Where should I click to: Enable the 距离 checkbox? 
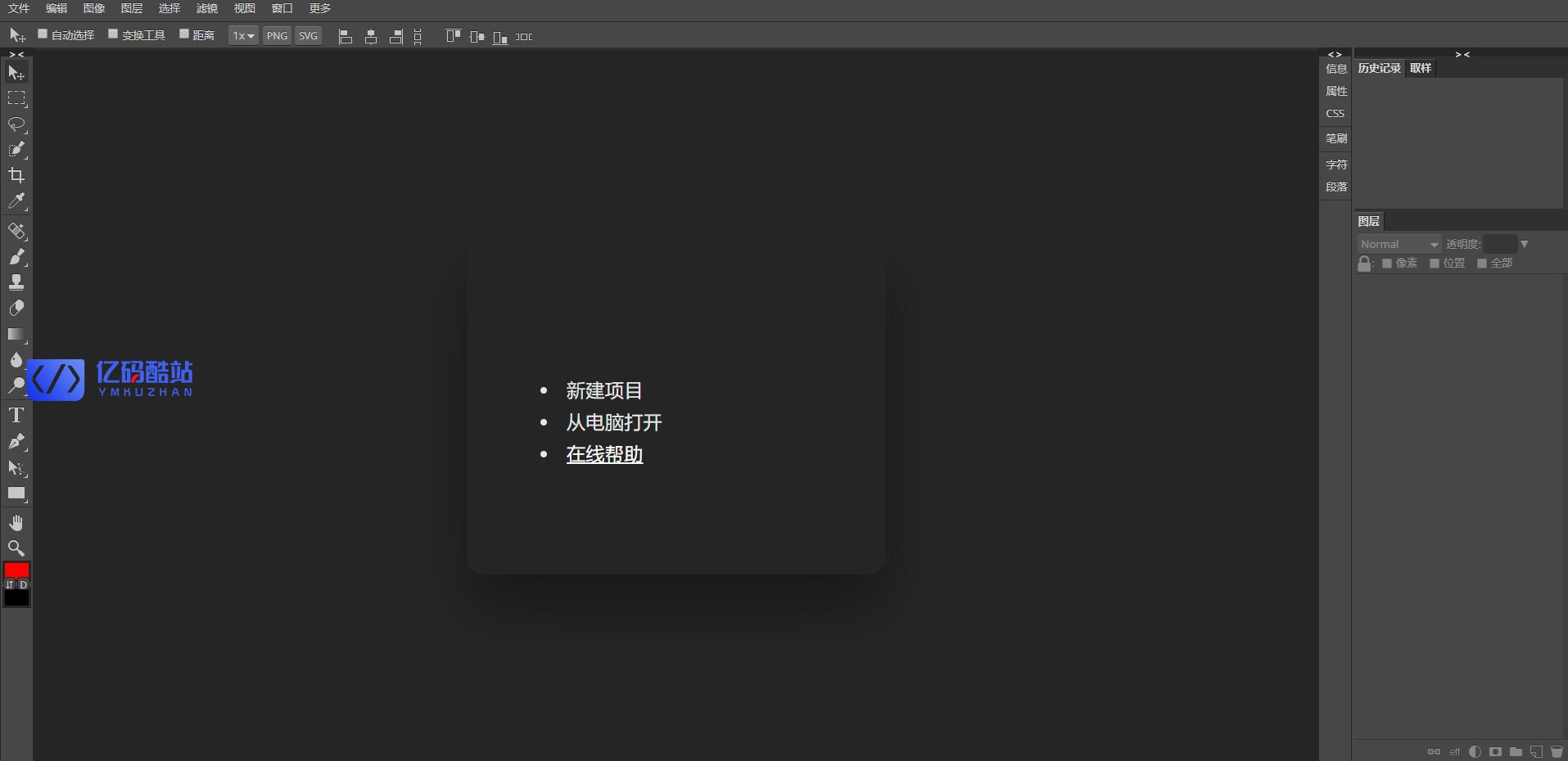[184, 34]
